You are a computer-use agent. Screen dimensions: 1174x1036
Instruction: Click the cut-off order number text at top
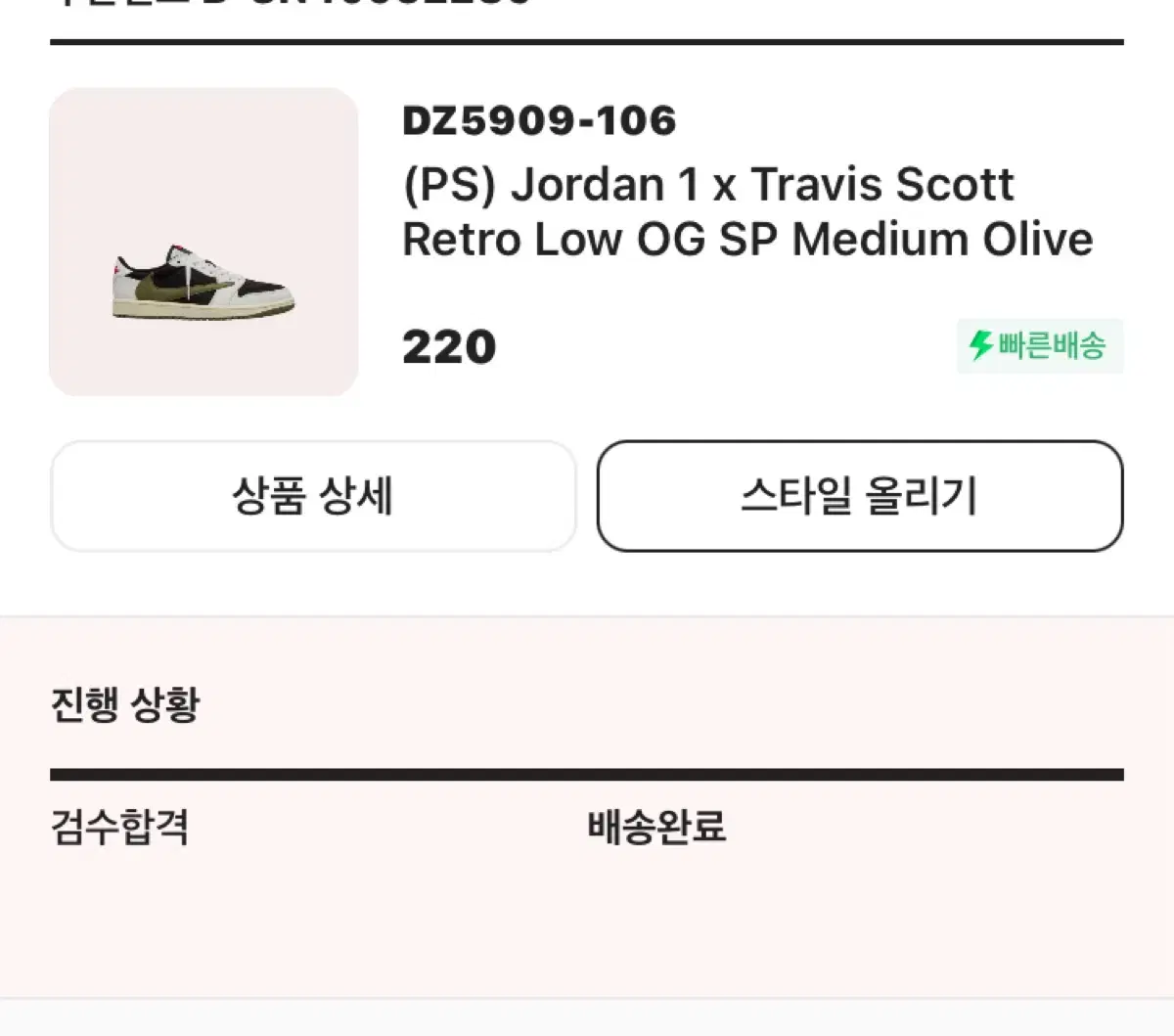(x=293, y=3)
